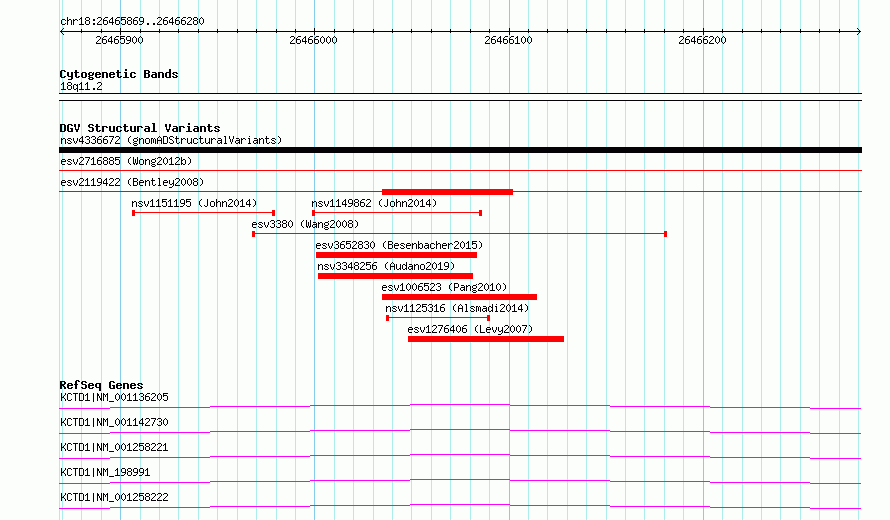Click the KCTD1|NM_198991 transcript label
The image size is (890, 520).
[105, 472]
